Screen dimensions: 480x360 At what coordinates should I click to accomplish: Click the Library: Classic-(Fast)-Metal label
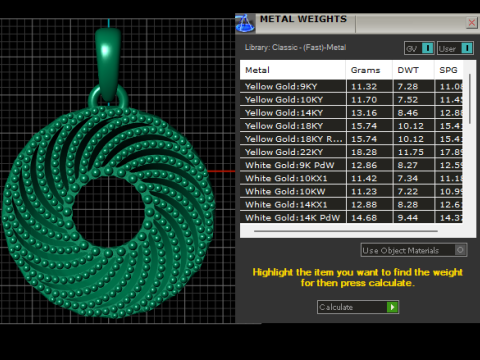point(295,47)
